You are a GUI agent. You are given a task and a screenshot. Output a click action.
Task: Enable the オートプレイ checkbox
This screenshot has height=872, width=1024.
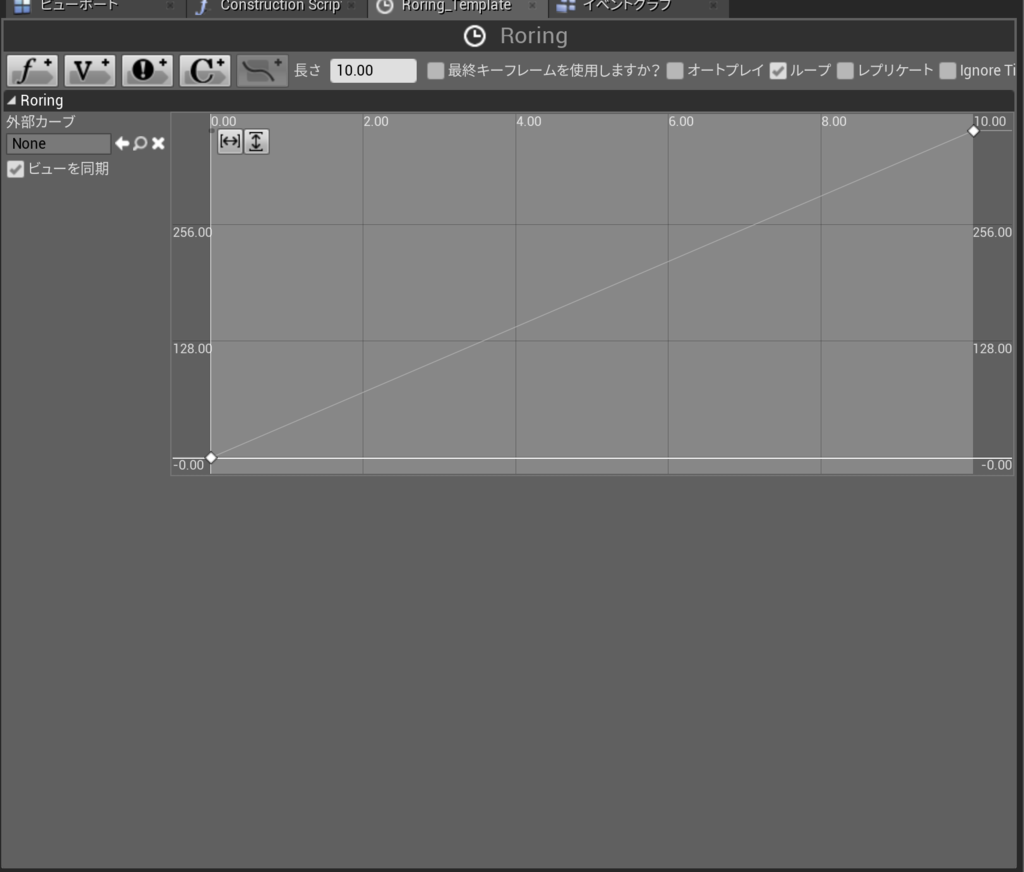675,71
